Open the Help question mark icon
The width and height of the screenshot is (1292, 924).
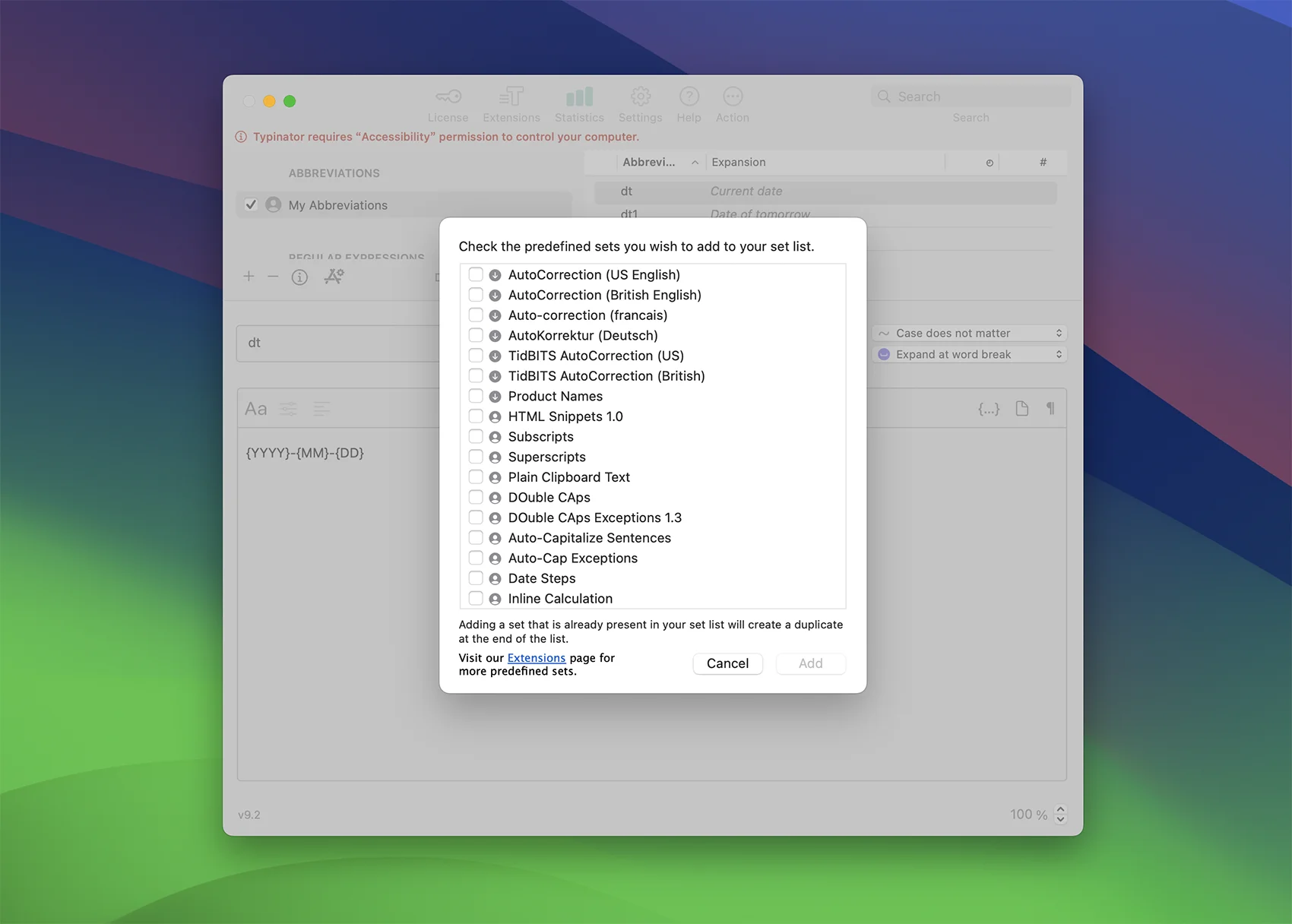(689, 97)
